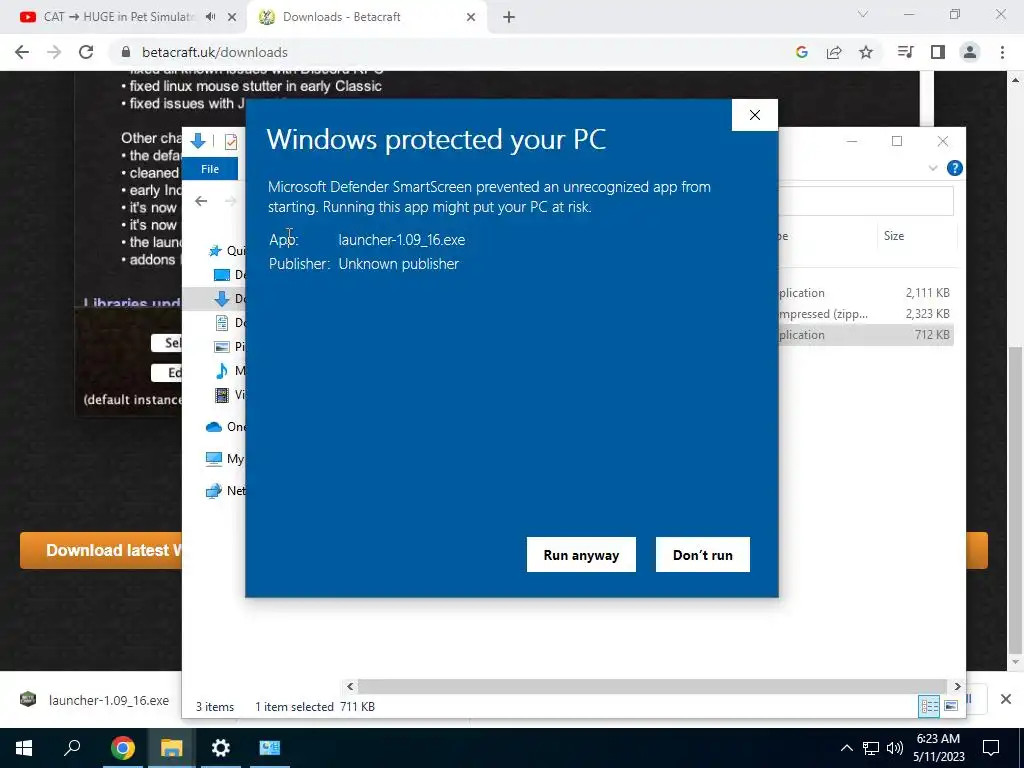
Task: Open Chrome media control icon
Action: (x=906, y=52)
